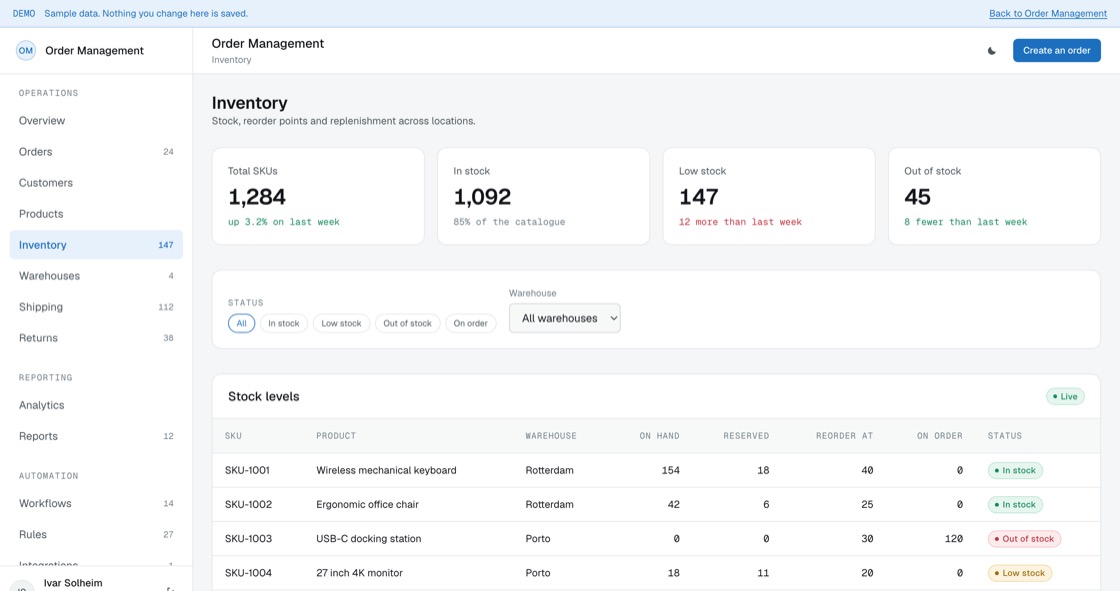Screen dimensions: 1120x591
Task: Click the Live indicator badge
Action: coord(1065,397)
